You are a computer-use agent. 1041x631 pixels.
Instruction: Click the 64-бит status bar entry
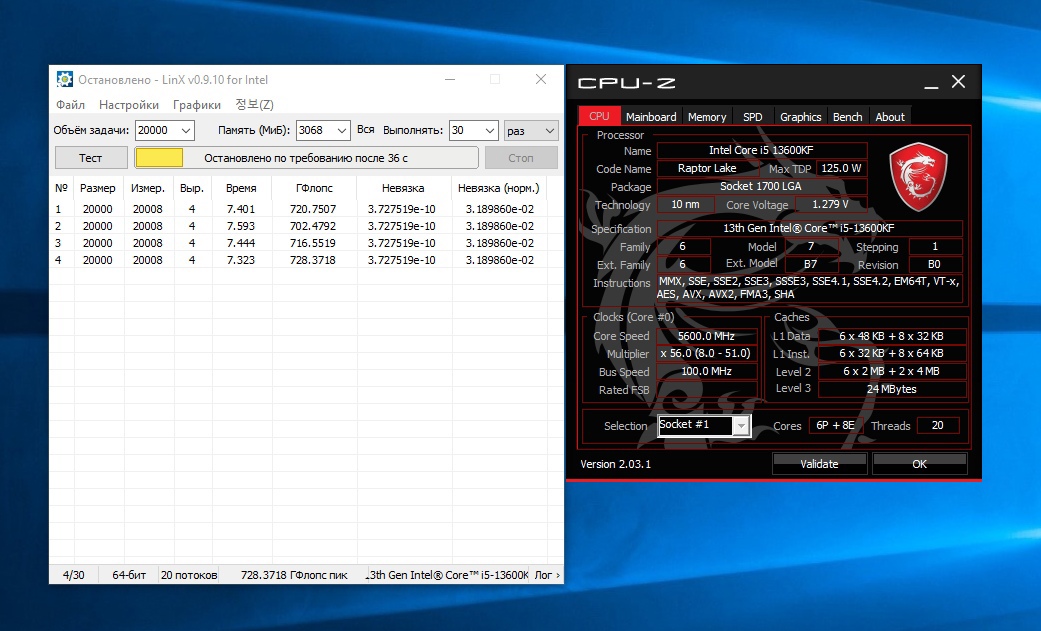[129, 575]
